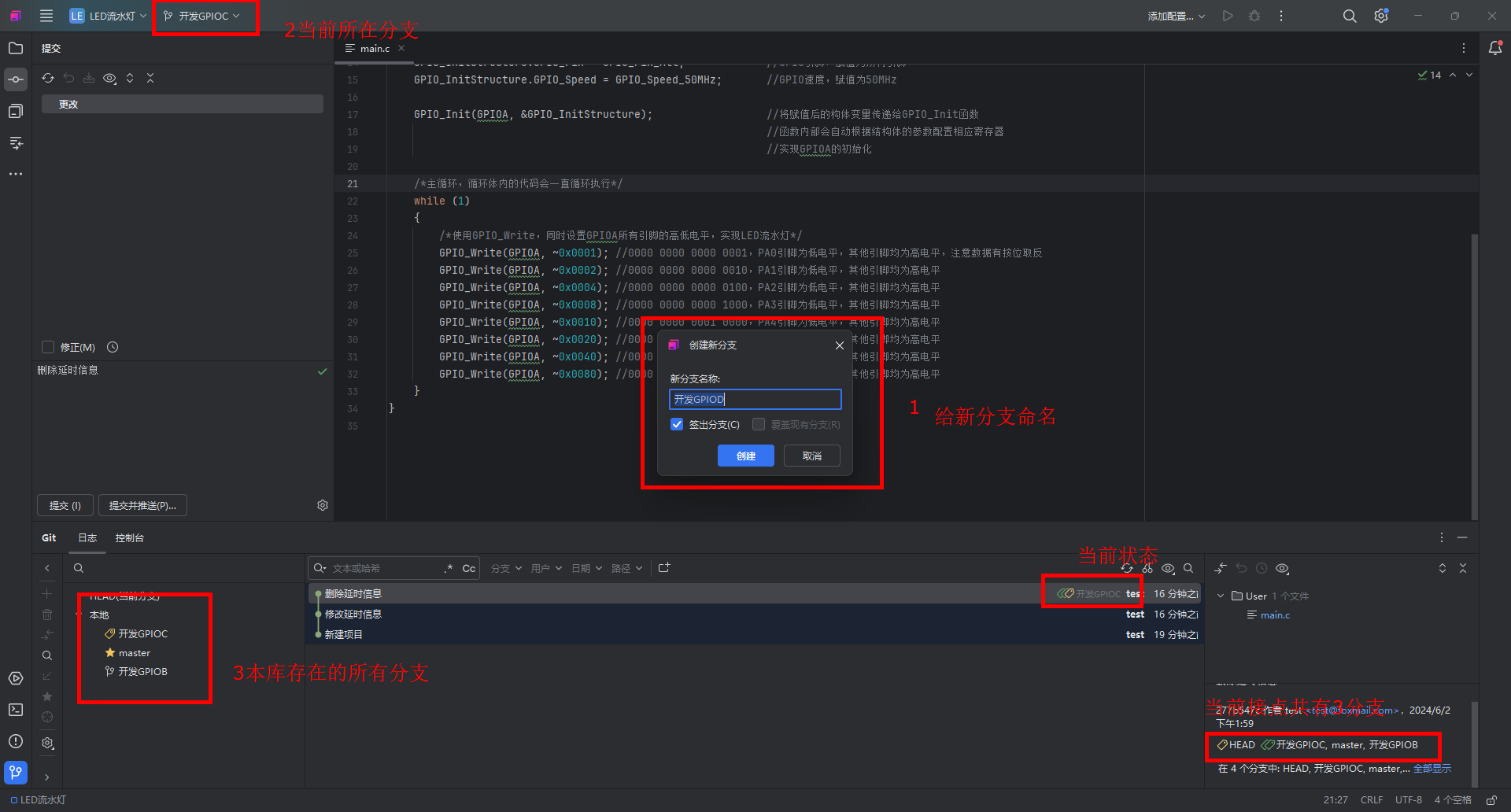Click Refresh icon in commit toolbar

coord(48,78)
